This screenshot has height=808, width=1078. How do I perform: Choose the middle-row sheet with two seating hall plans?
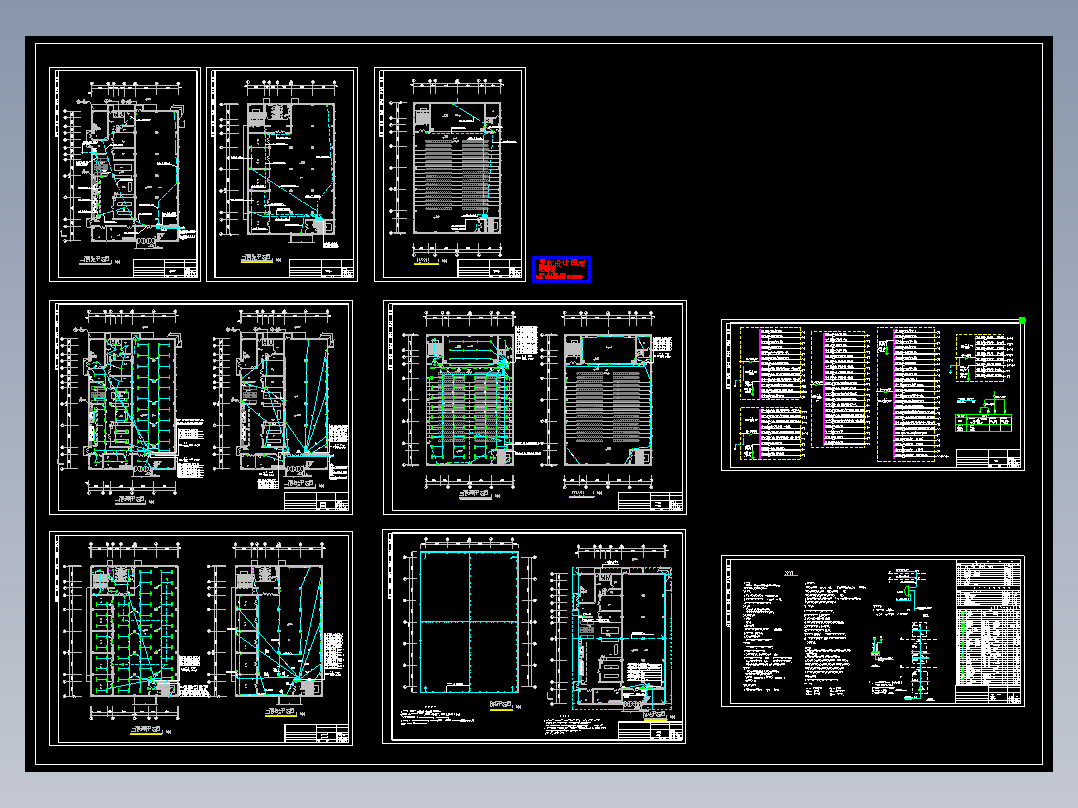[x=535, y=407]
